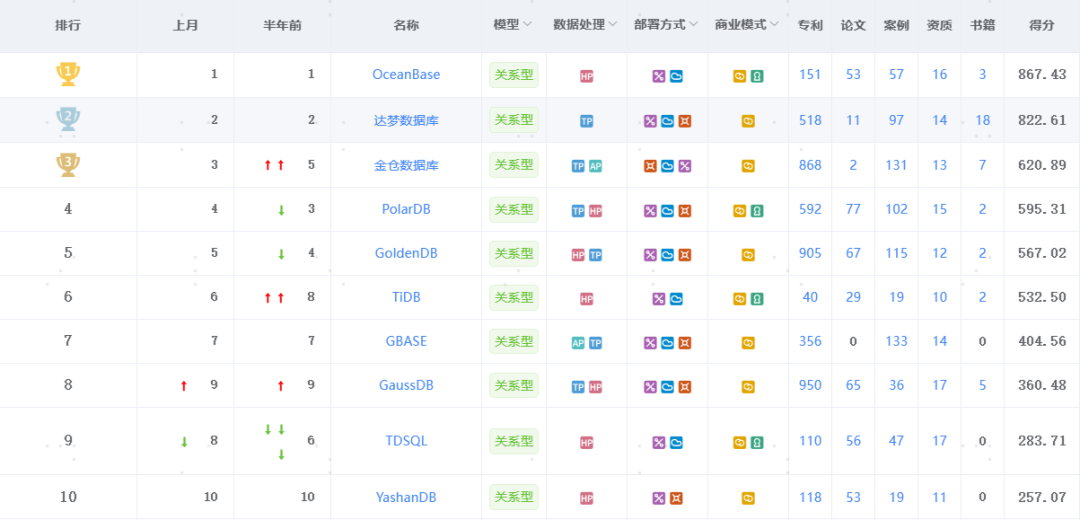Screen dimensions: 1080x520
Task: Open the TiDB link
Action: point(406,298)
